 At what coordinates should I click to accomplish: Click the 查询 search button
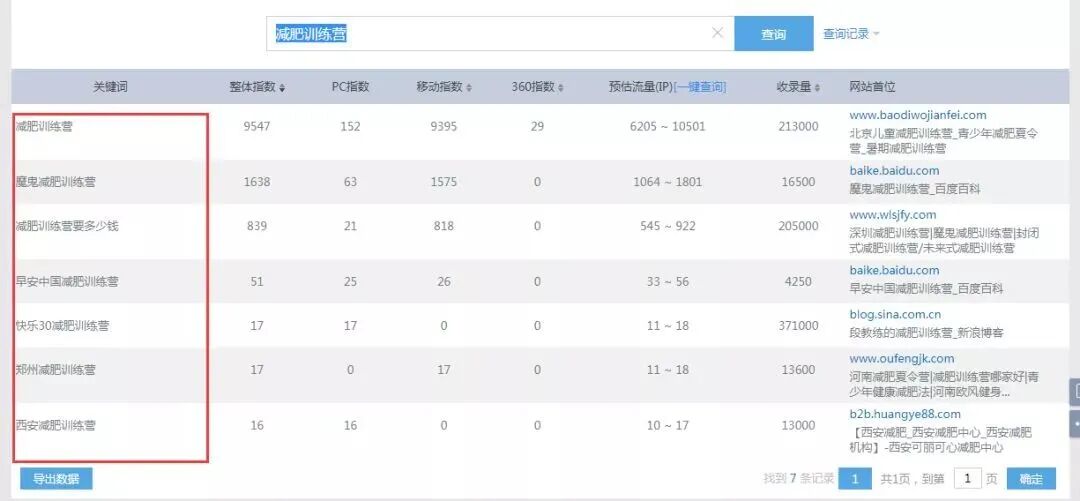773,34
